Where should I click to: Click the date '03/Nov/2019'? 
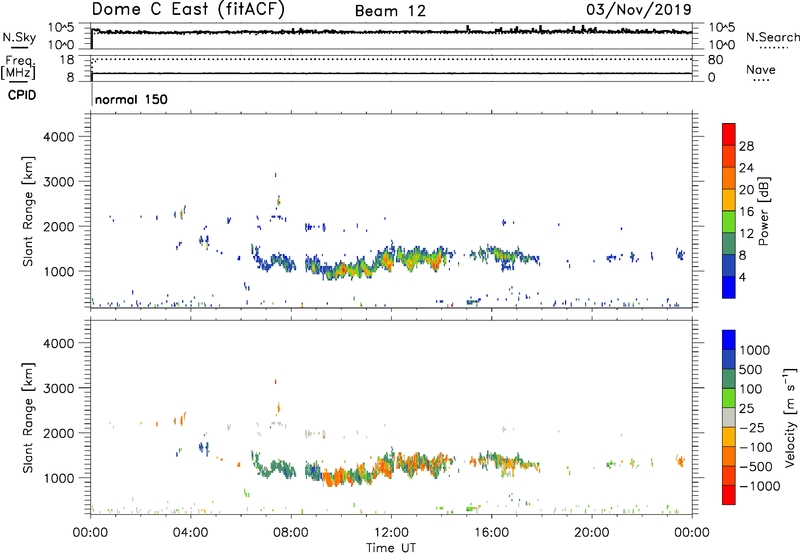click(x=639, y=10)
